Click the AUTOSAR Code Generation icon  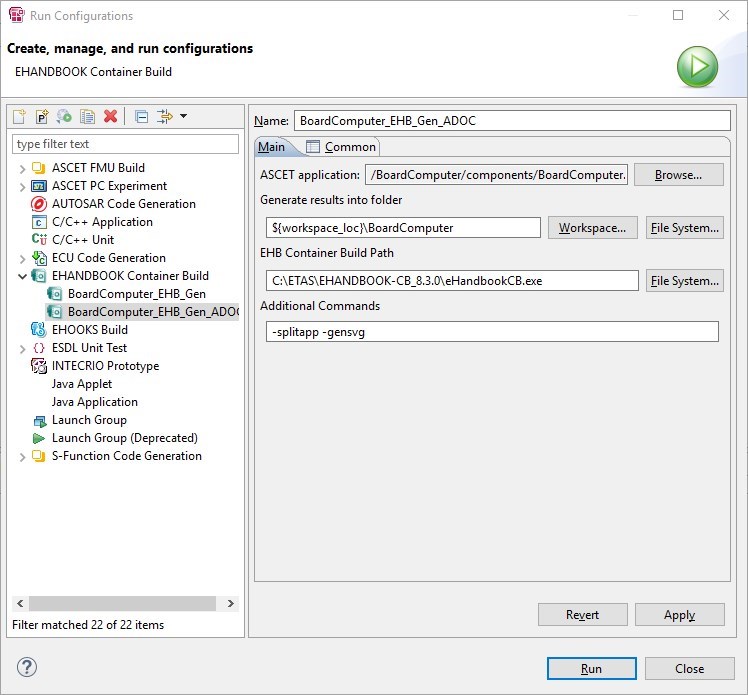[39, 204]
